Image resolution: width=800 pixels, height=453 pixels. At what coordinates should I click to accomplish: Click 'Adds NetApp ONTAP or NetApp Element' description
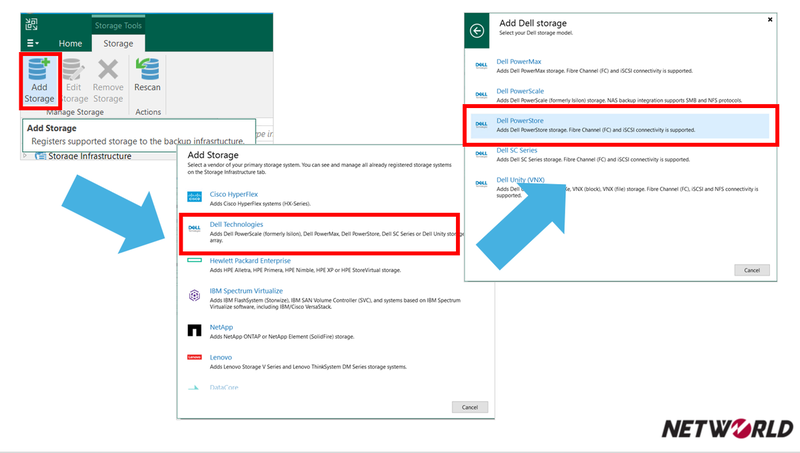pos(282,337)
